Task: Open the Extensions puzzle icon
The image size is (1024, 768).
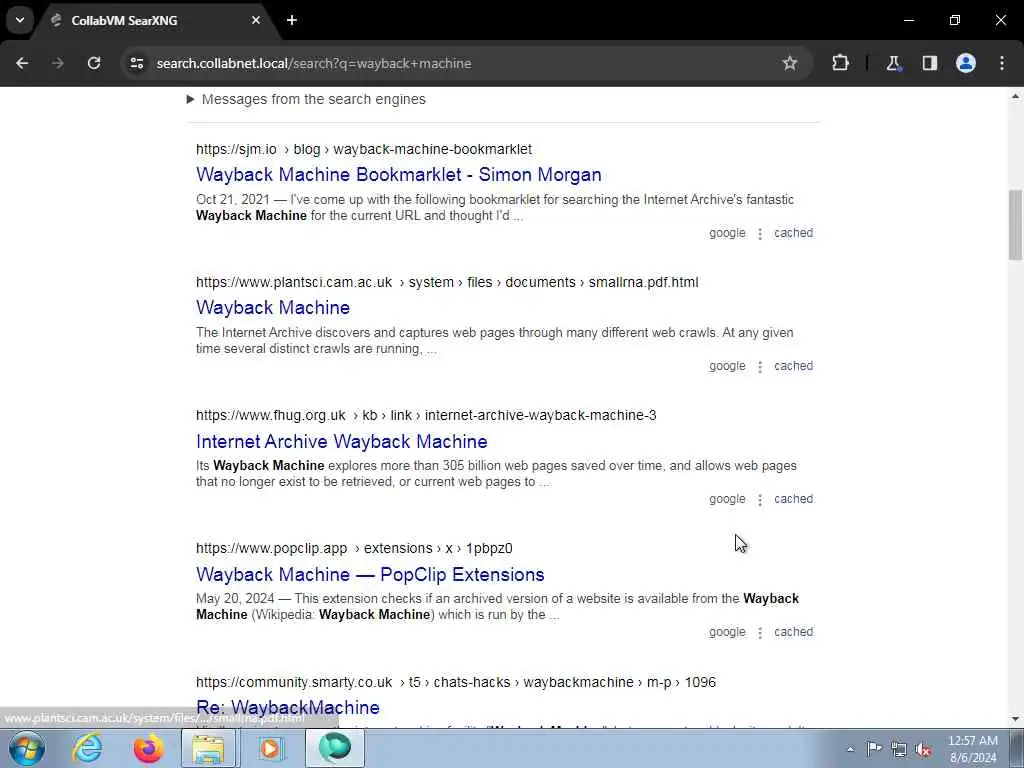Action: tap(840, 63)
